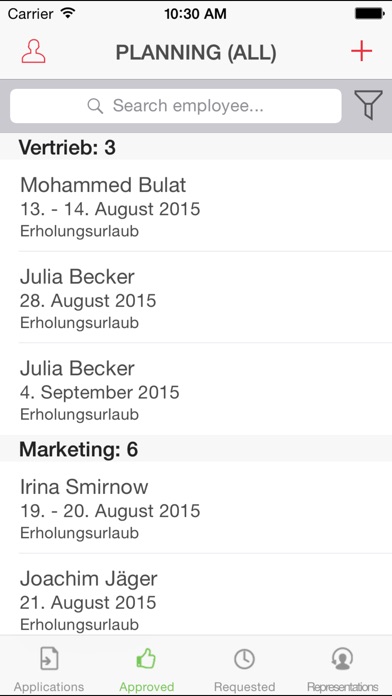392x696 pixels.
Task: Tap the red plus add icon
Action: click(361, 51)
